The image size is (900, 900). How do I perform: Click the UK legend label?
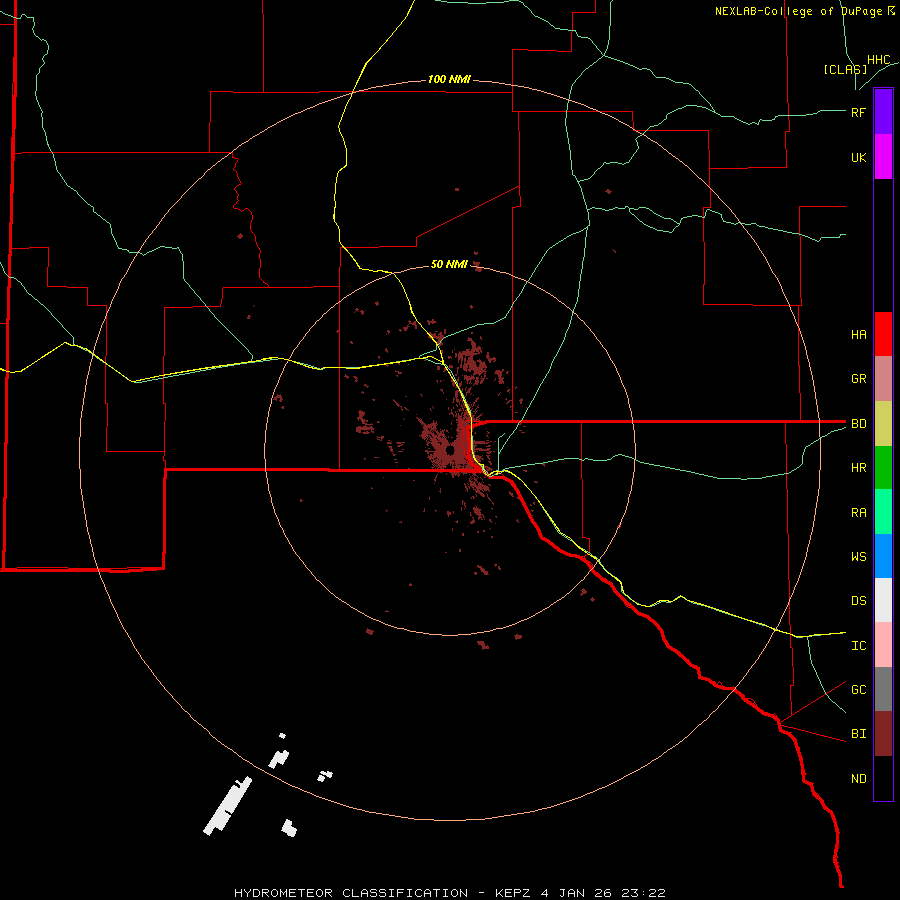[x=858, y=157]
